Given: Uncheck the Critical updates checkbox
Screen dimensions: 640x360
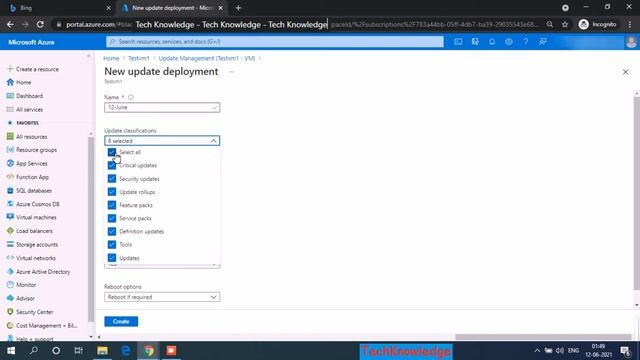Looking at the screenshot, I should [112, 165].
